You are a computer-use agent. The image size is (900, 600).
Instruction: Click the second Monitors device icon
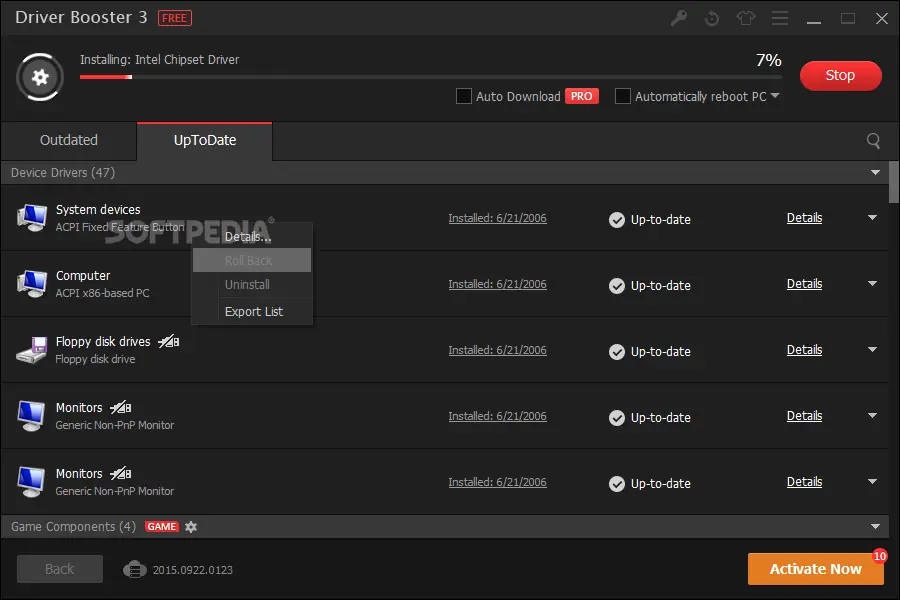(32, 482)
